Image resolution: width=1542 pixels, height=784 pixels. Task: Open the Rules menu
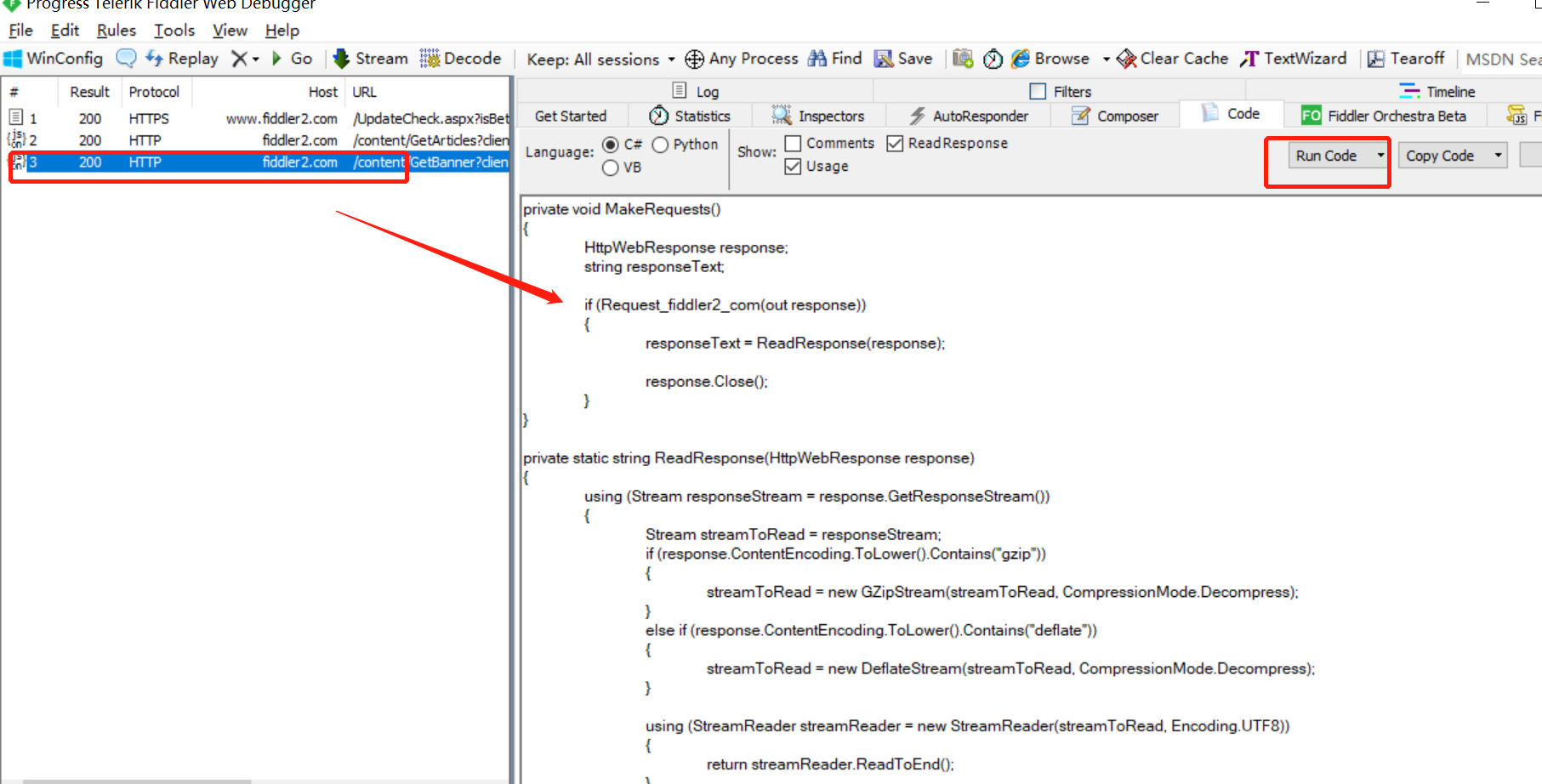117,31
